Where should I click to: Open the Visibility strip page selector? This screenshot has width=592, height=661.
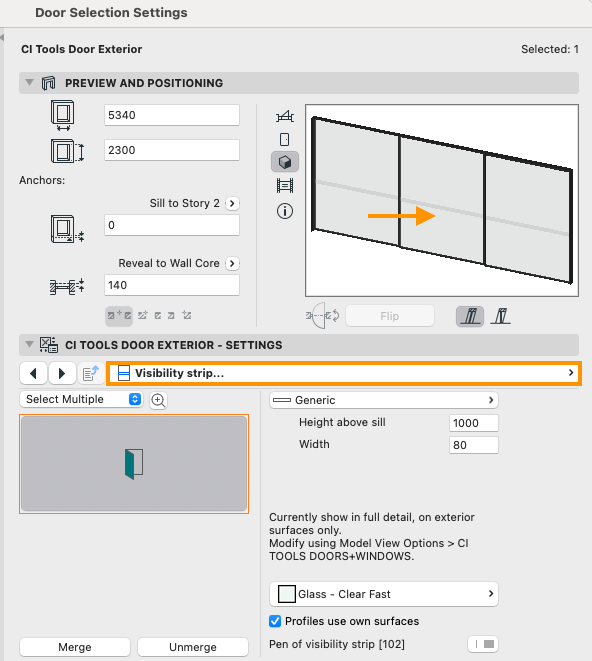click(x=344, y=373)
